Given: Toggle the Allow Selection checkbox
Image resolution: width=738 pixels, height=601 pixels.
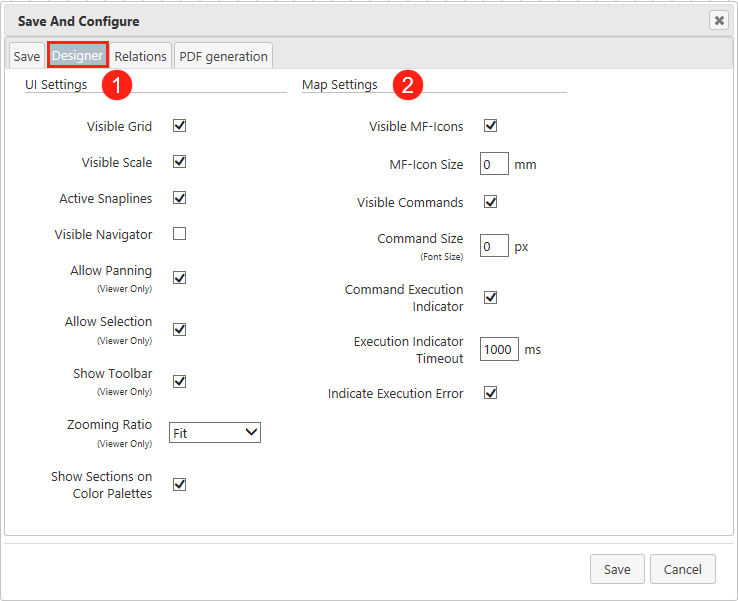Looking at the screenshot, I should click(180, 329).
